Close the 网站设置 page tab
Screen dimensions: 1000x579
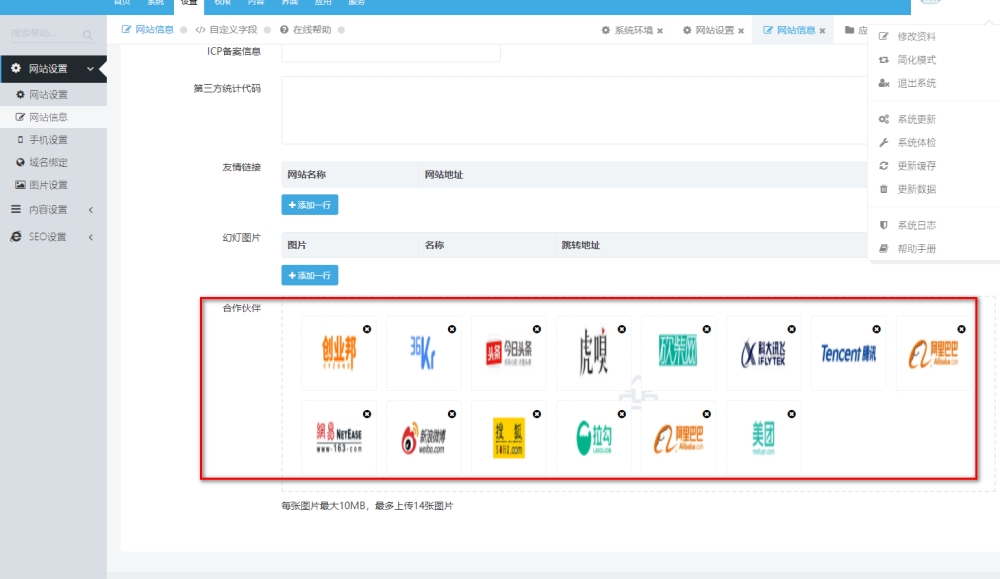pos(741,31)
